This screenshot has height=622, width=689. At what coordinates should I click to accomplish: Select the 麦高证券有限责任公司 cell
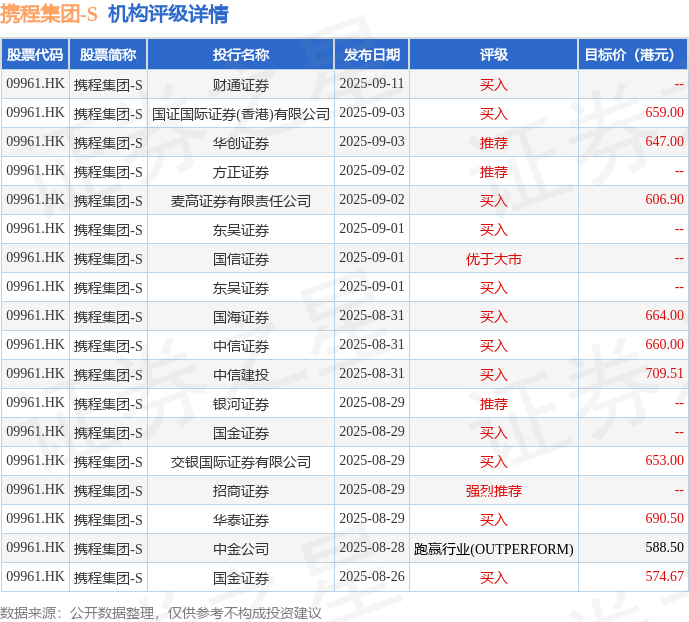coord(241,201)
